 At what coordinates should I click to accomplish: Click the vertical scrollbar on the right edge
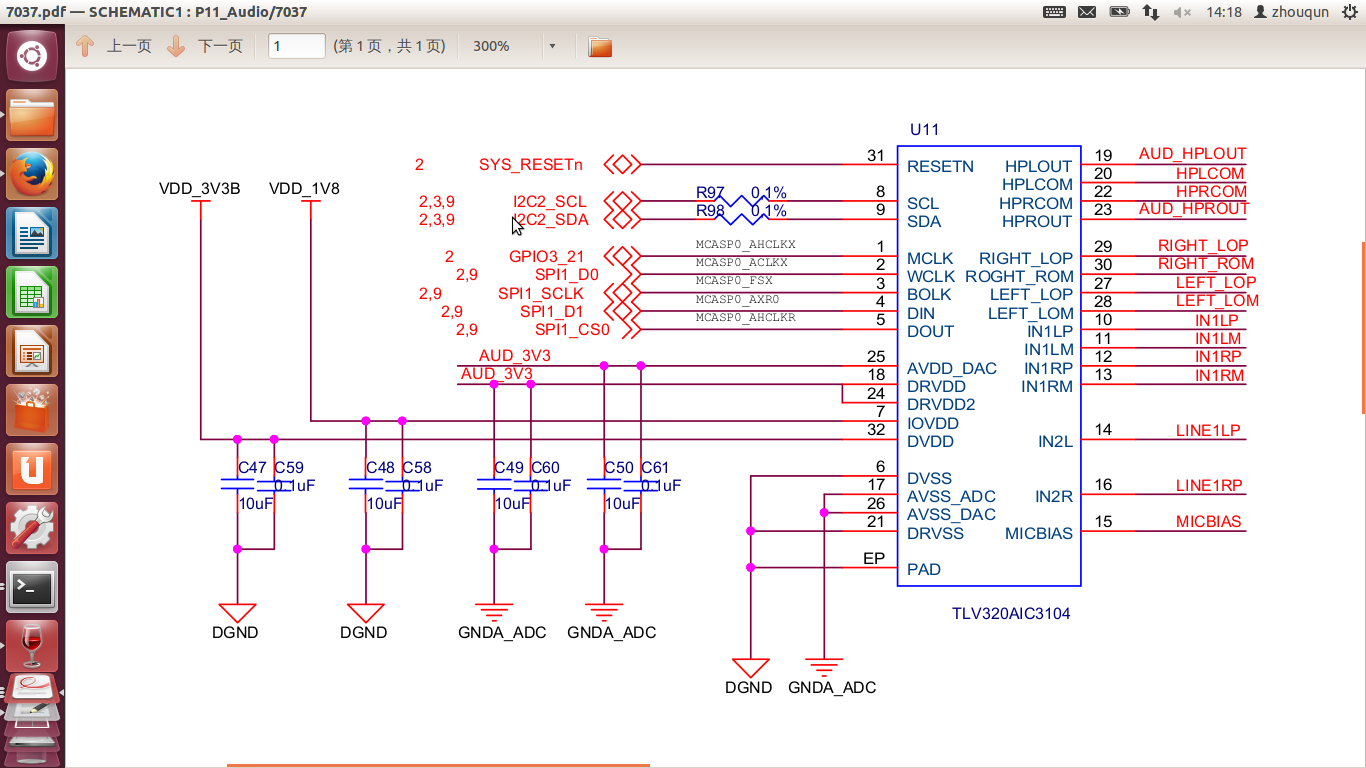(x=1362, y=328)
